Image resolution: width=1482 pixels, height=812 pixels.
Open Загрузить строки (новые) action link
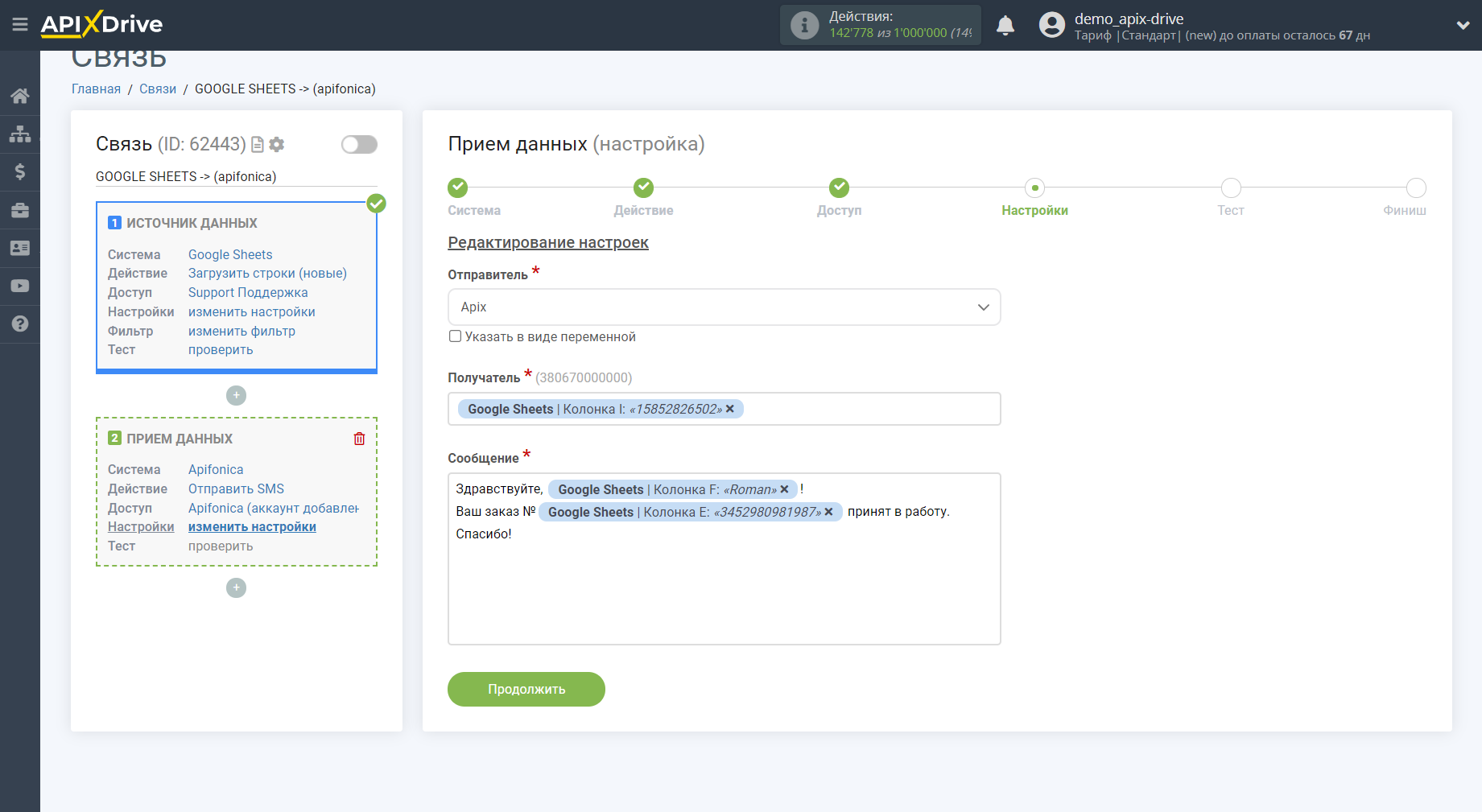coord(267,274)
